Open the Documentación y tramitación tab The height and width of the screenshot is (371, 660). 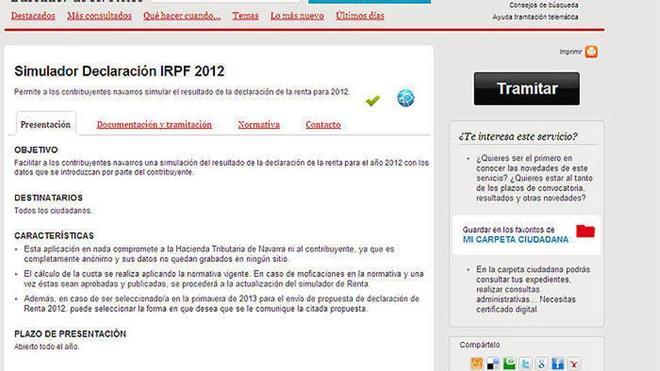(x=154, y=125)
